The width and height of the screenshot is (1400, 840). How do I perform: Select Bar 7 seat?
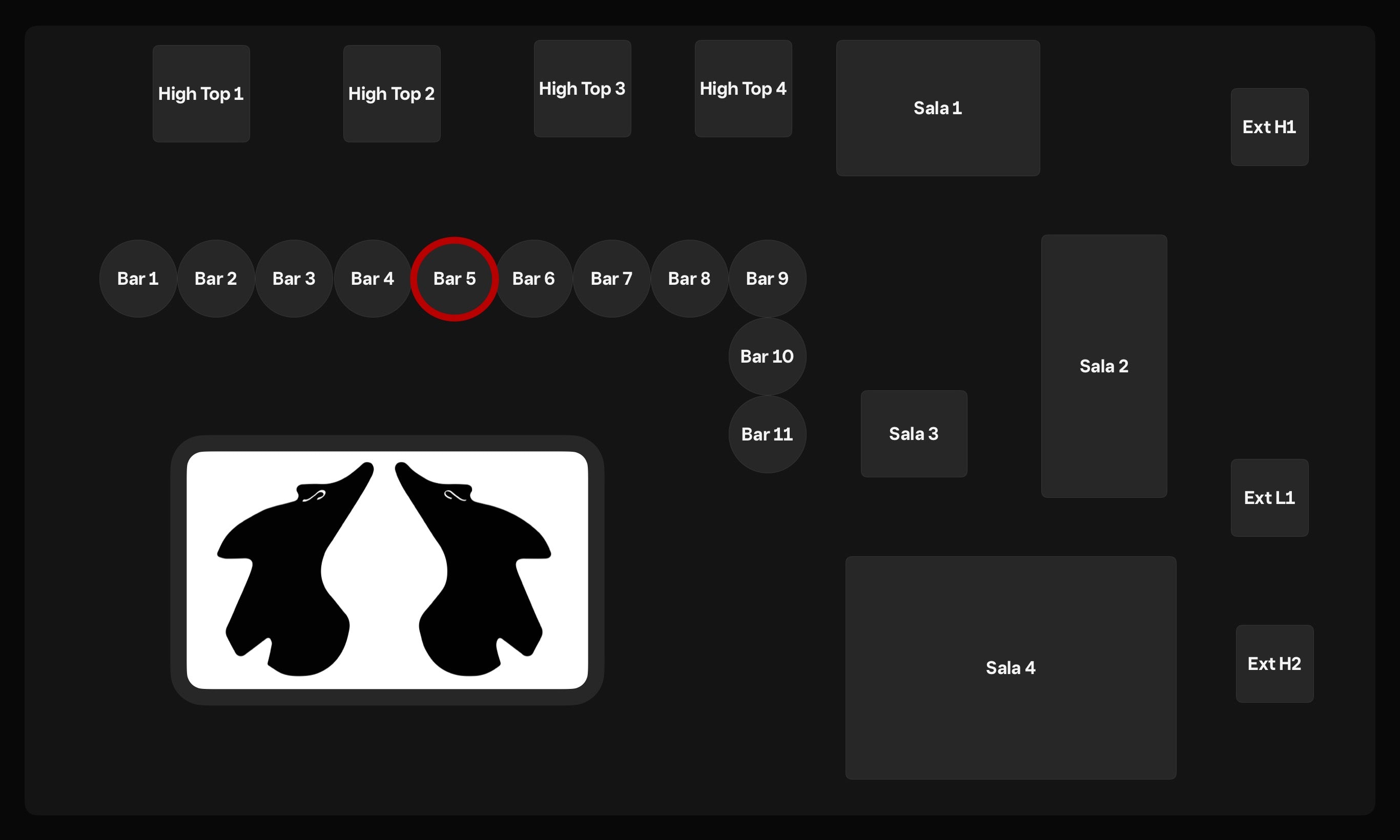click(612, 279)
